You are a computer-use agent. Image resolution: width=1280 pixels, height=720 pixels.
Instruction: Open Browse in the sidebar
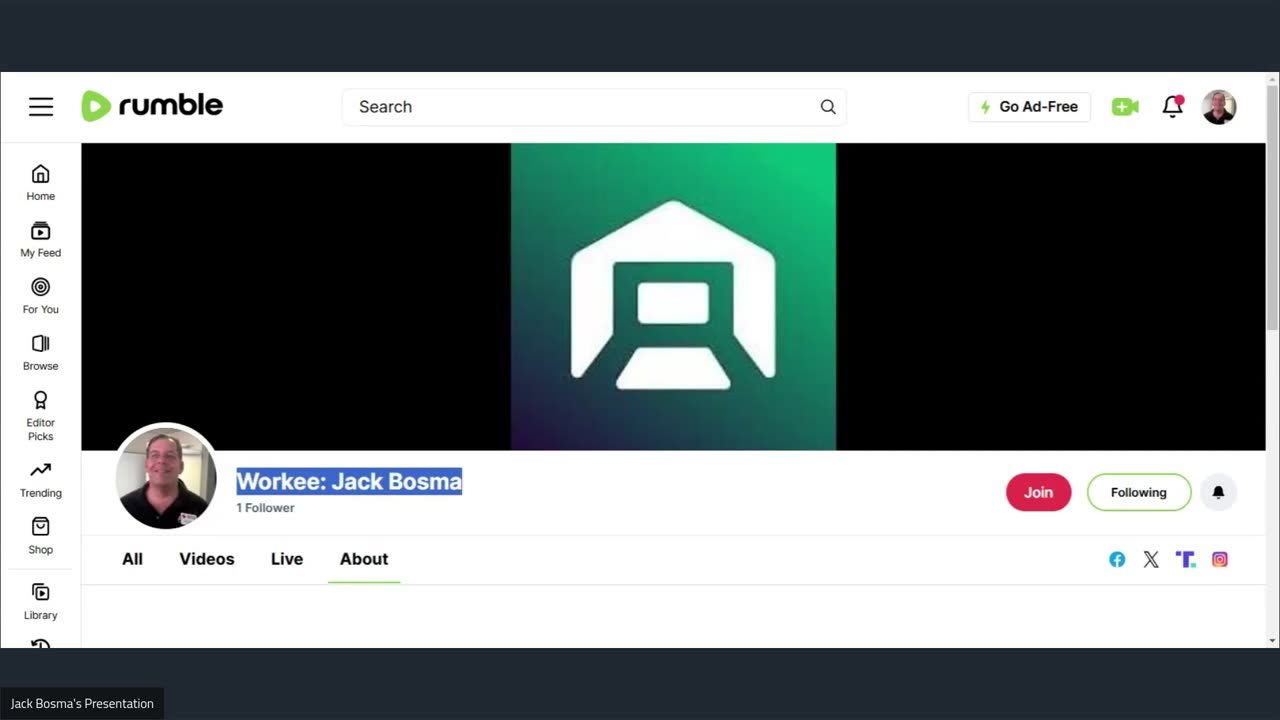(x=41, y=353)
